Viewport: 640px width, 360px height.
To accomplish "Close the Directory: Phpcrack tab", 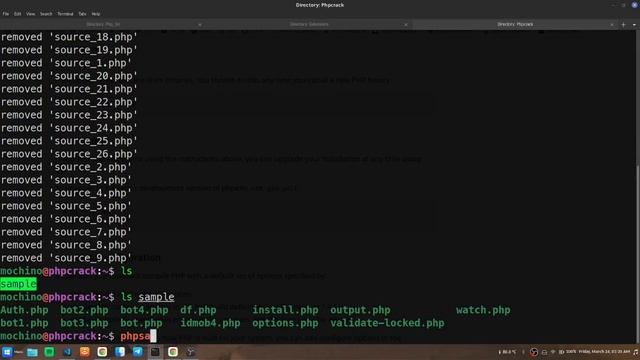I will click(612, 24).
